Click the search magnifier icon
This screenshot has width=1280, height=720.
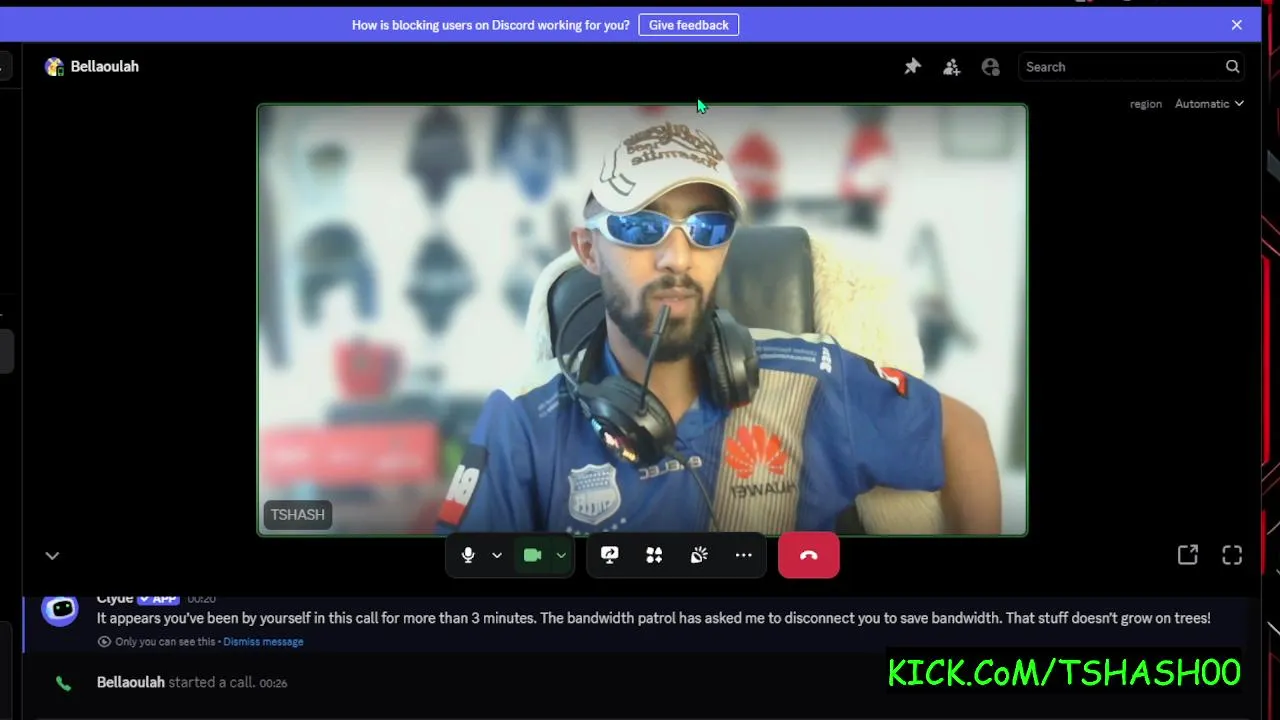point(1233,67)
